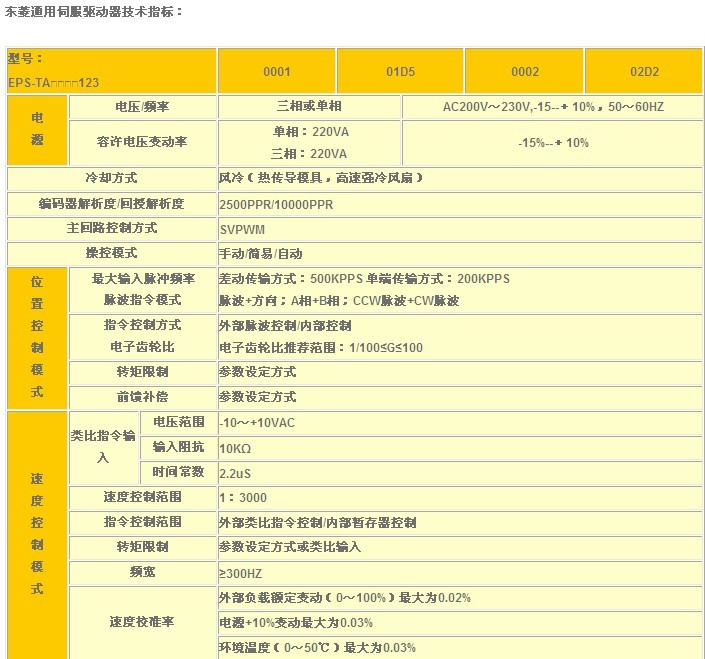Click the 三相或单相 cell
This screenshot has width=705, height=659.
pos(309,106)
